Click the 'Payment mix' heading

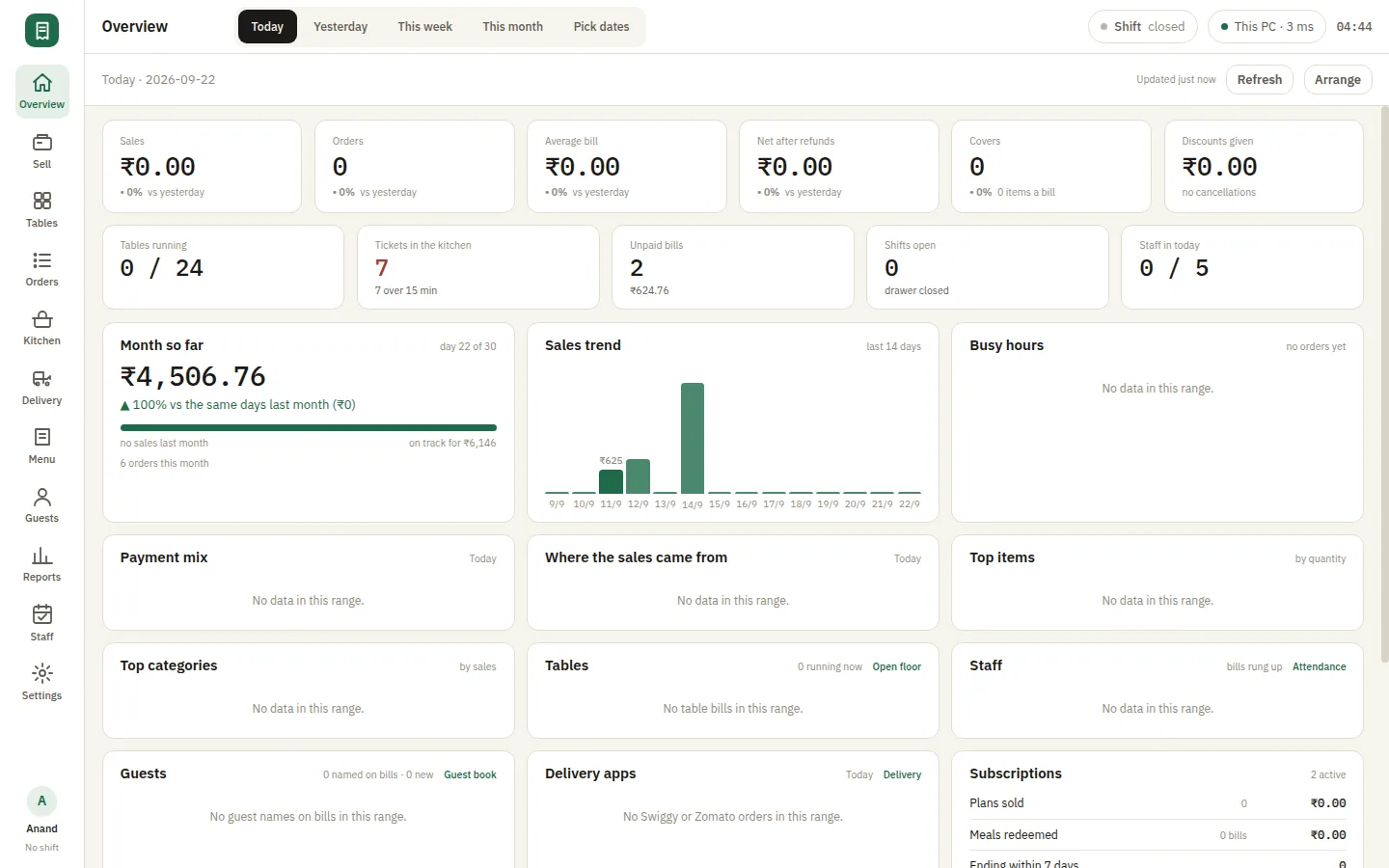point(164,557)
